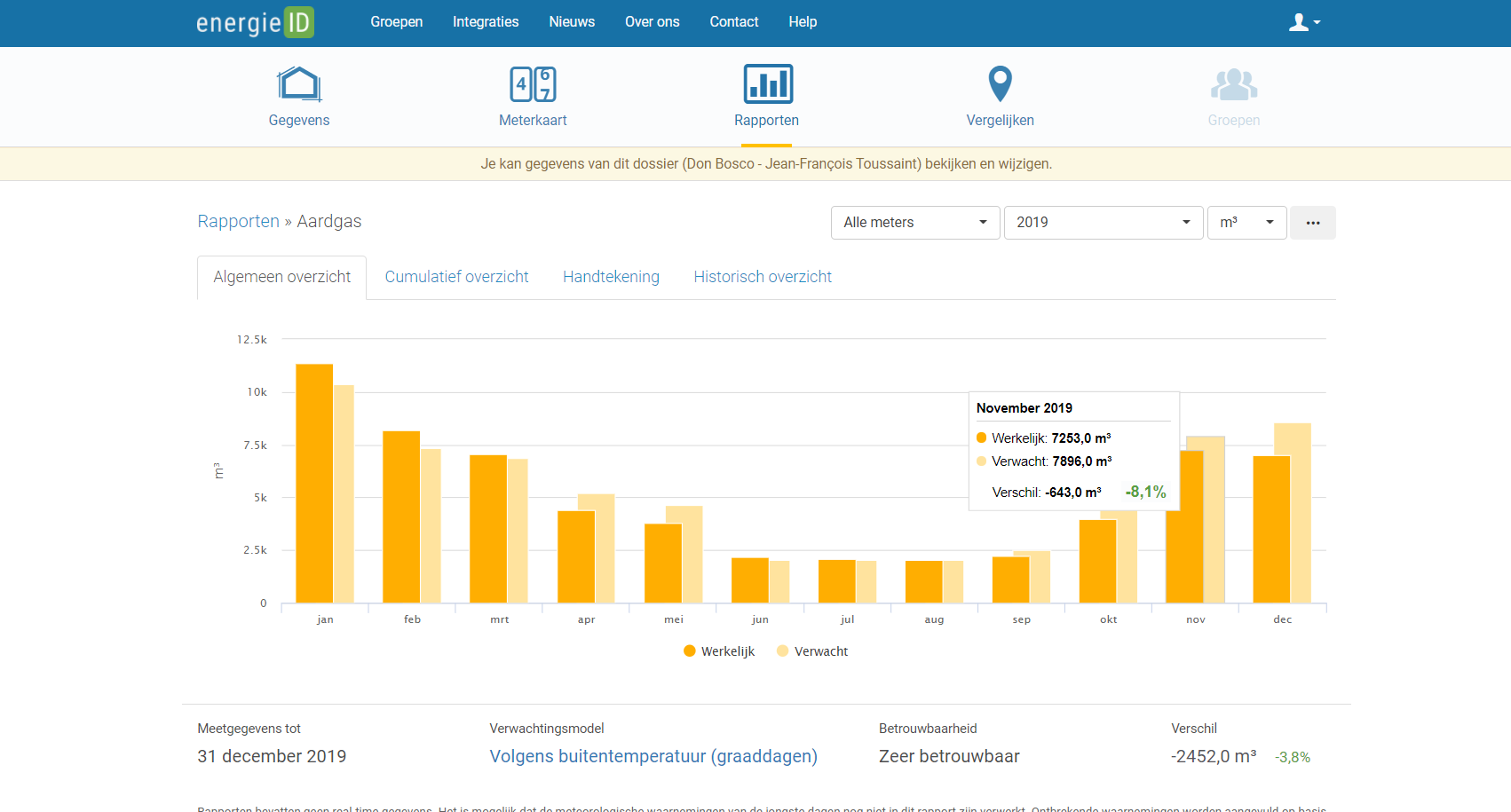Select the April Verwacht bar
The height and width of the screenshot is (812, 1511).
coord(605,548)
